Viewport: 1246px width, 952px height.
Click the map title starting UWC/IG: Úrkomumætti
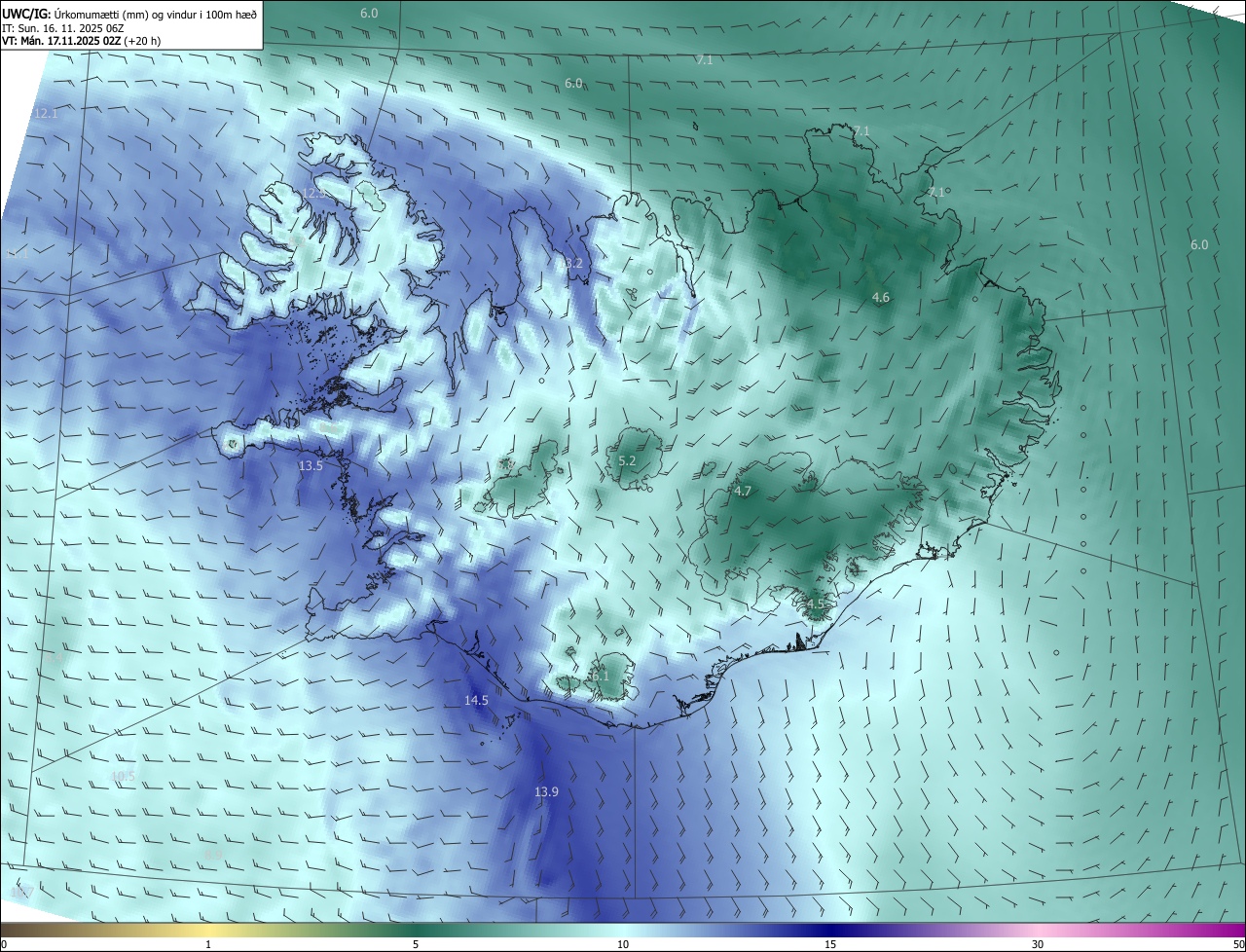coord(129,14)
